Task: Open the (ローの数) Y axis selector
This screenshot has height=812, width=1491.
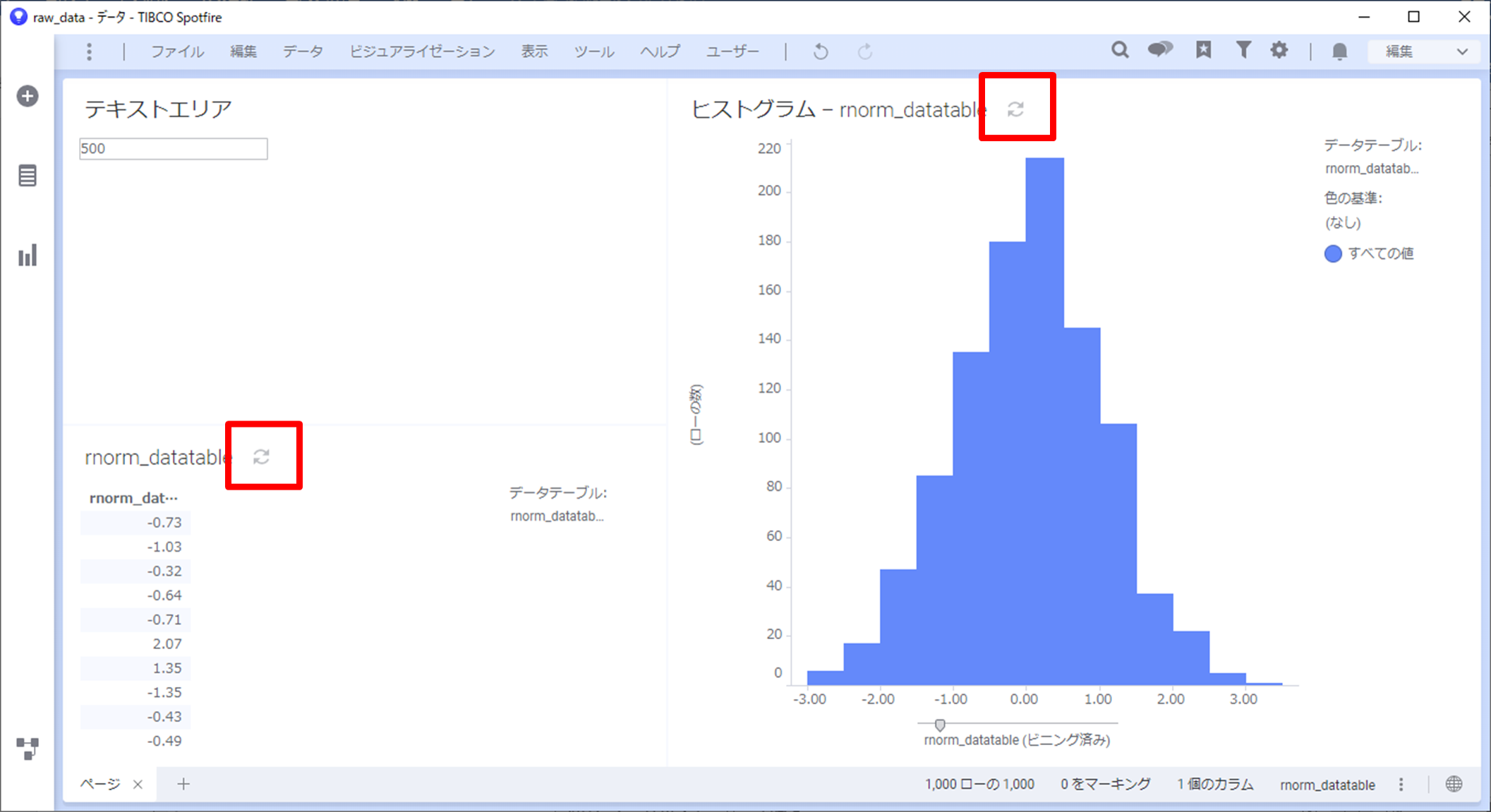Action: (696, 414)
